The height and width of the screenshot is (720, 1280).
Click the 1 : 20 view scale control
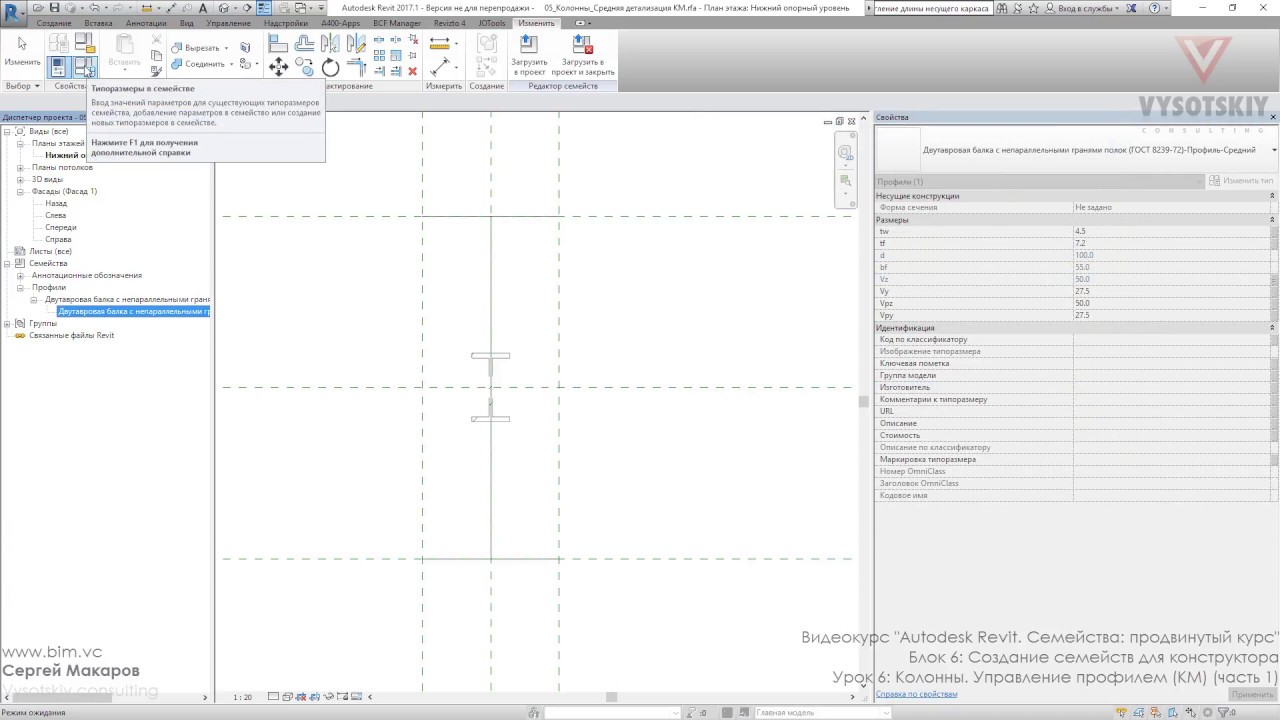click(243, 697)
